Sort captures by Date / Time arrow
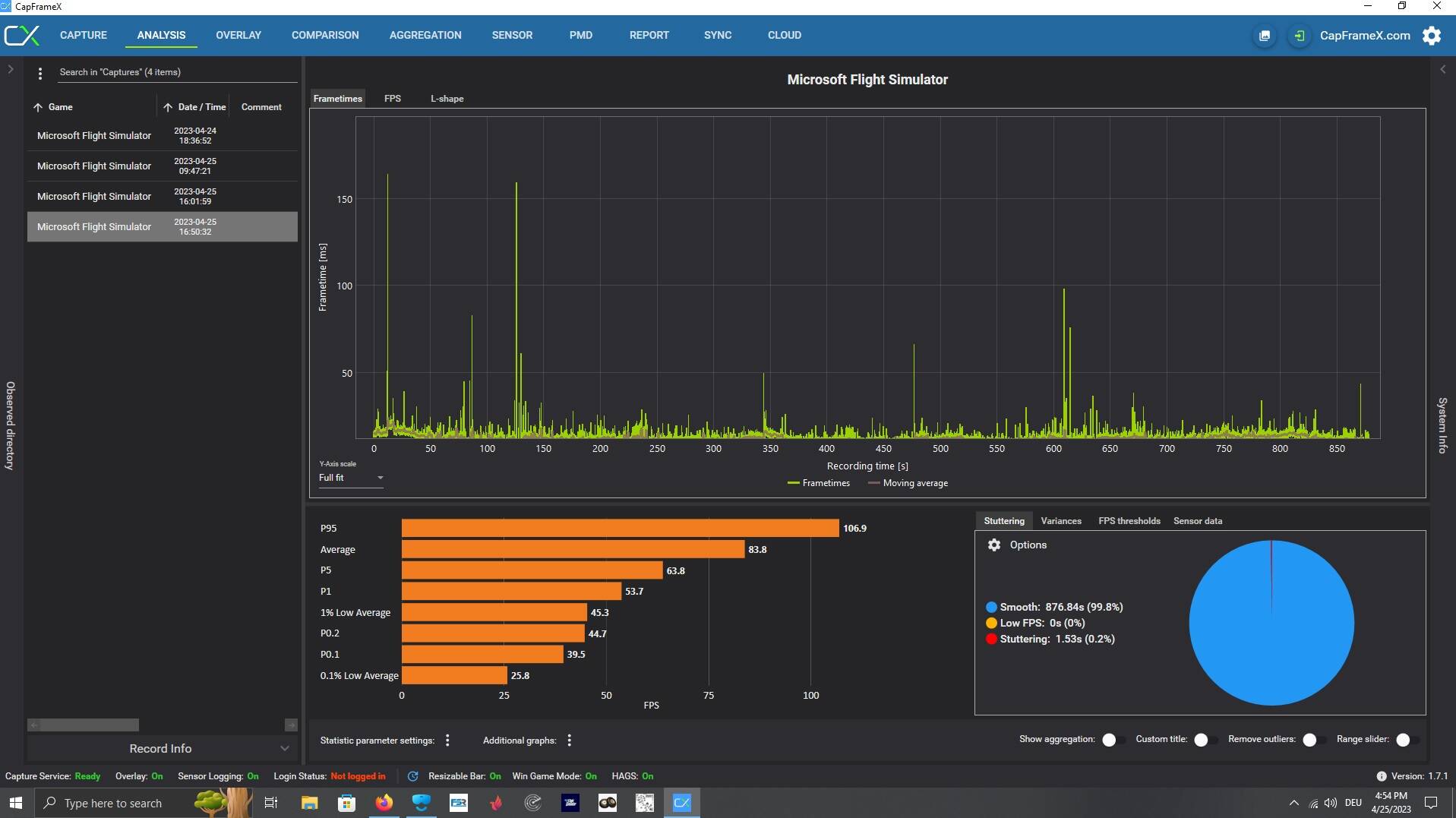Viewport: 1456px width, 818px height. click(x=168, y=107)
